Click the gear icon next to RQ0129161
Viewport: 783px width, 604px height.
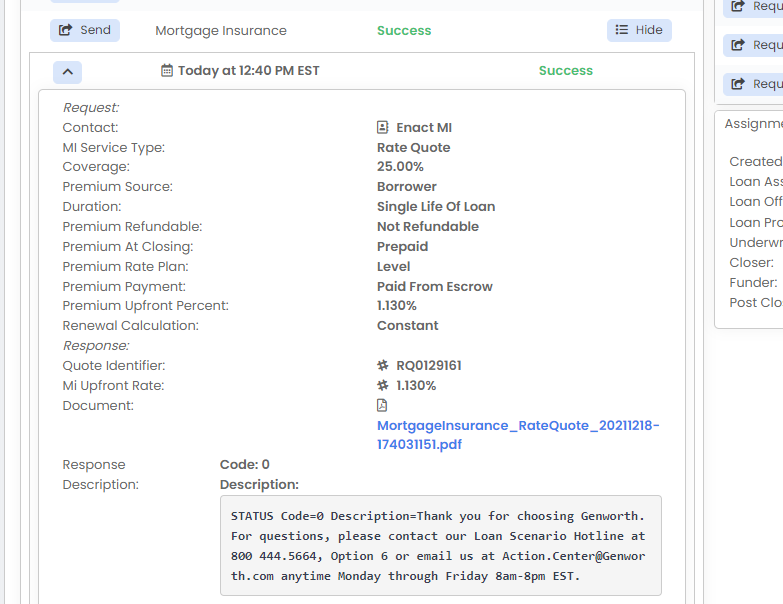point(383,365)
